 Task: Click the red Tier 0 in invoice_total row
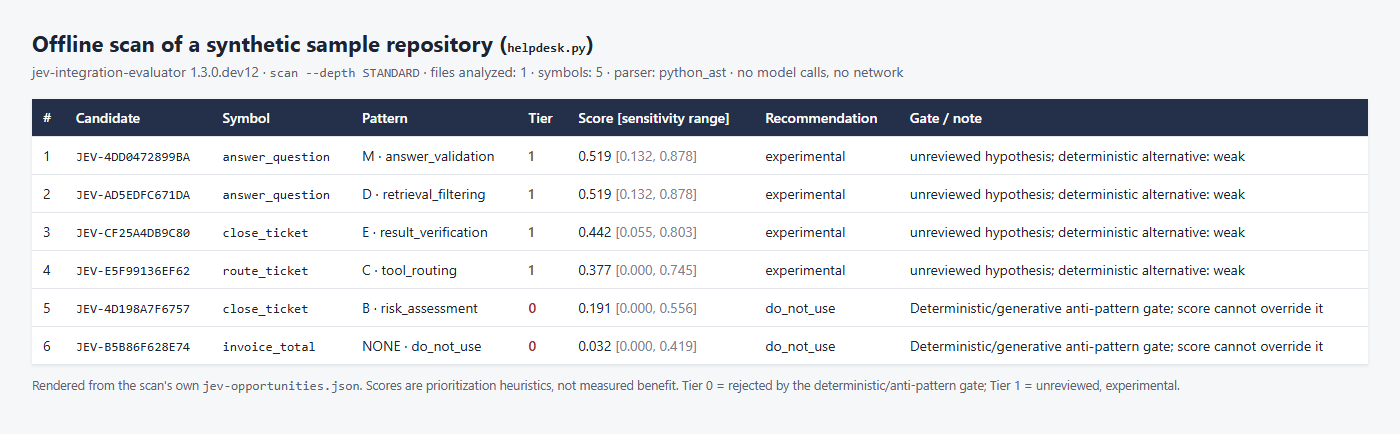click(x=532, y=347)
